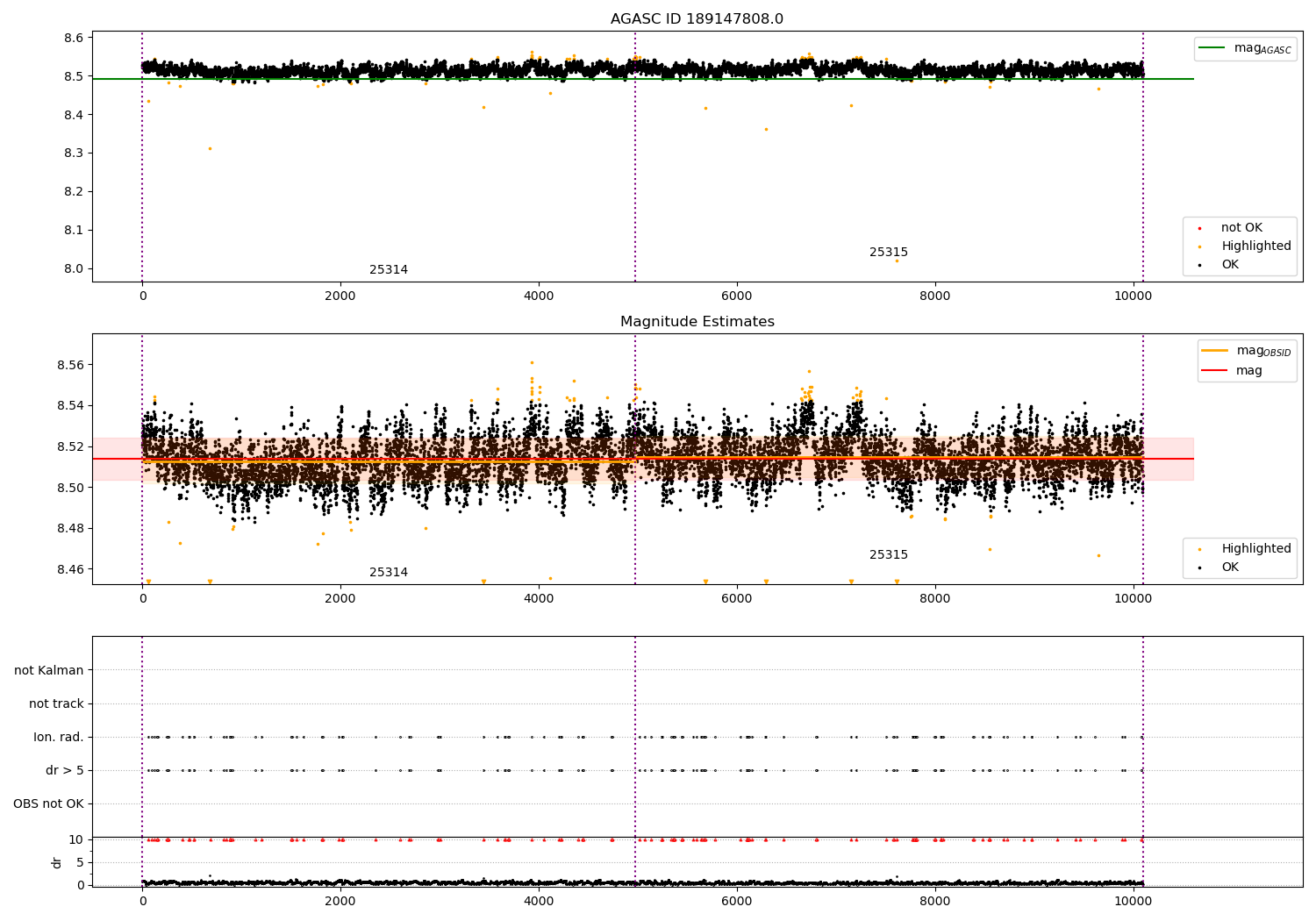Click 'not OK' legend label in top plot
The height and width of the screenshot is (921, 1316).
click(x=1241, y=228)
